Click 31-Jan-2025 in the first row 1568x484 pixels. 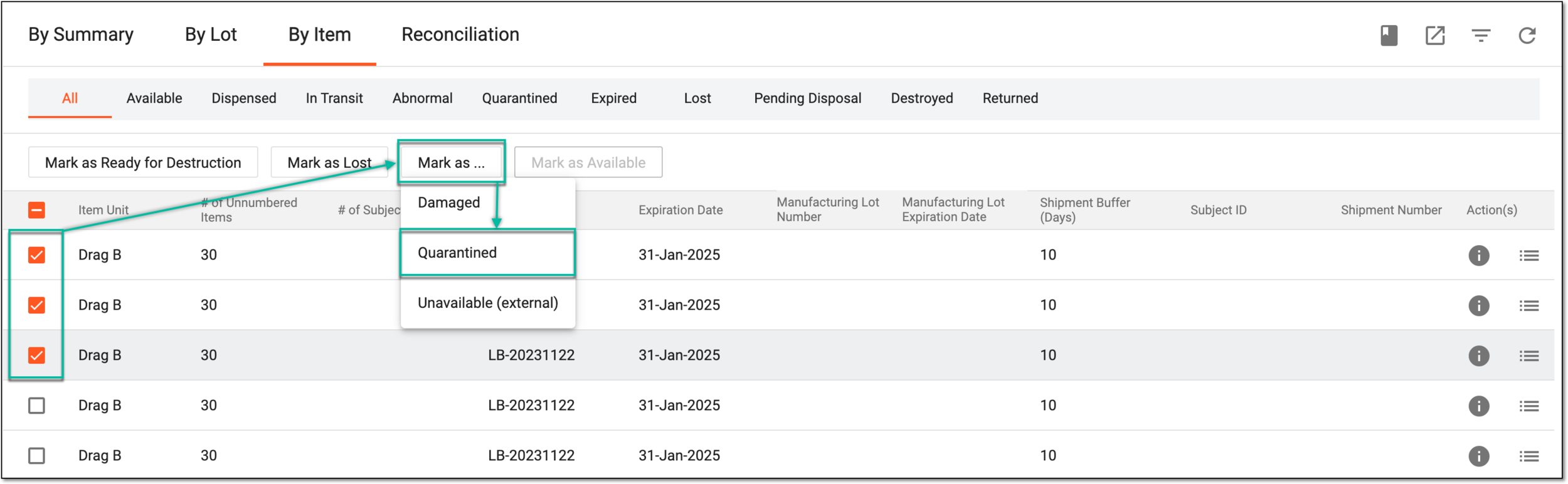[x=679, y=255]
